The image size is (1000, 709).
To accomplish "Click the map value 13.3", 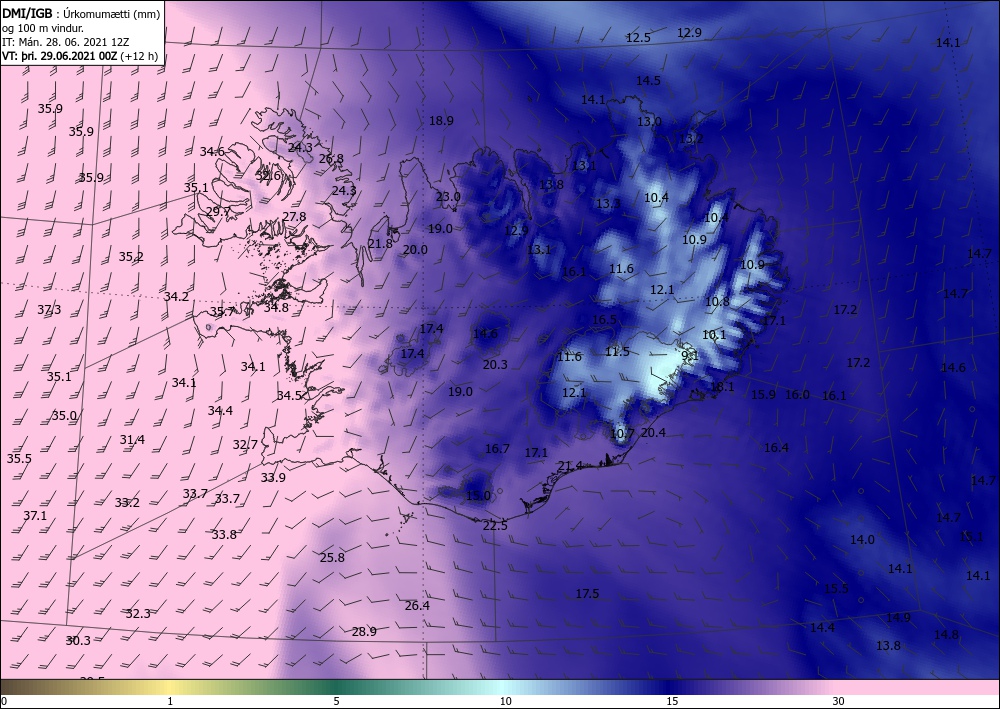I will tap(608, 203).
